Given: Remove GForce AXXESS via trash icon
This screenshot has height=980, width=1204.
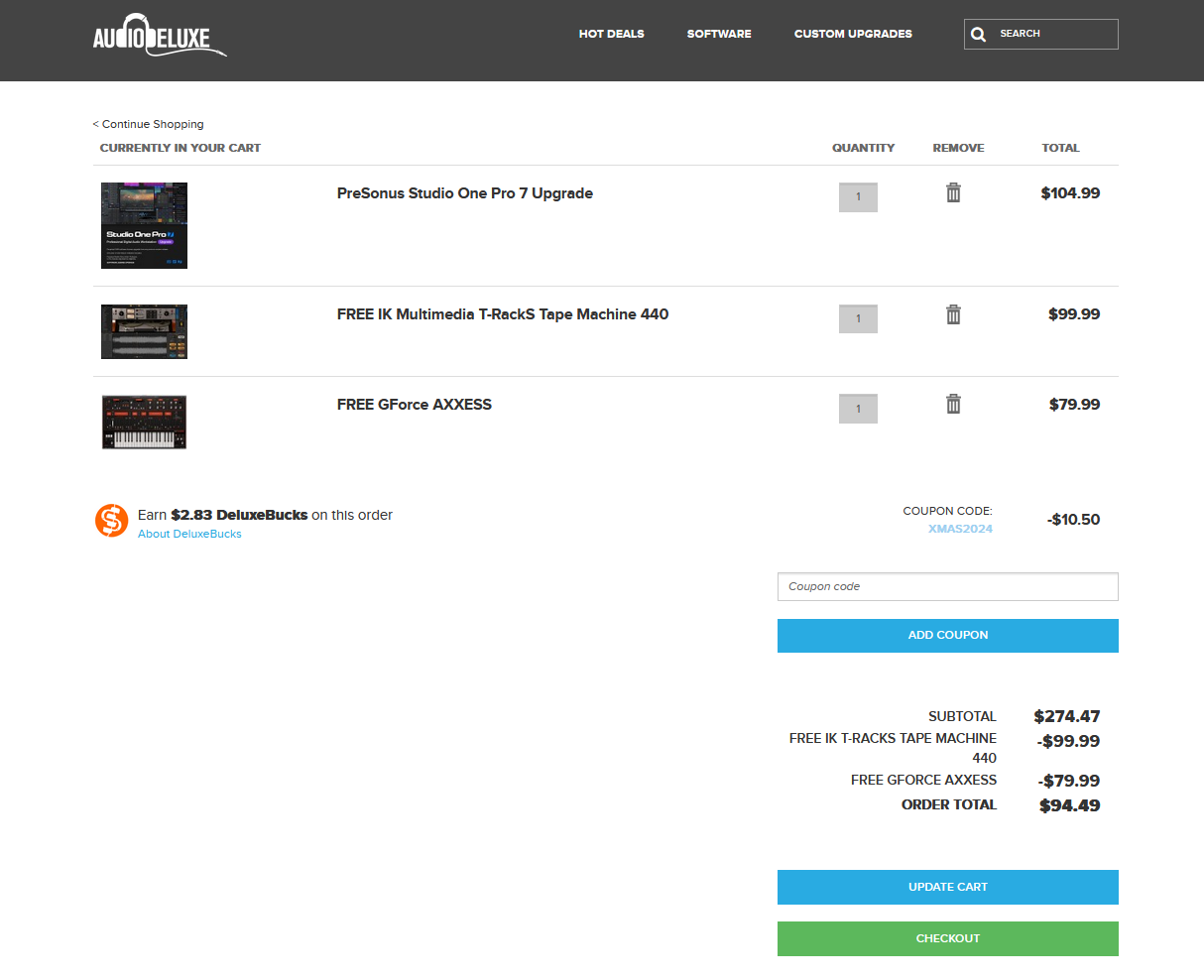Looking at the screenshot, I should point(953,404).
